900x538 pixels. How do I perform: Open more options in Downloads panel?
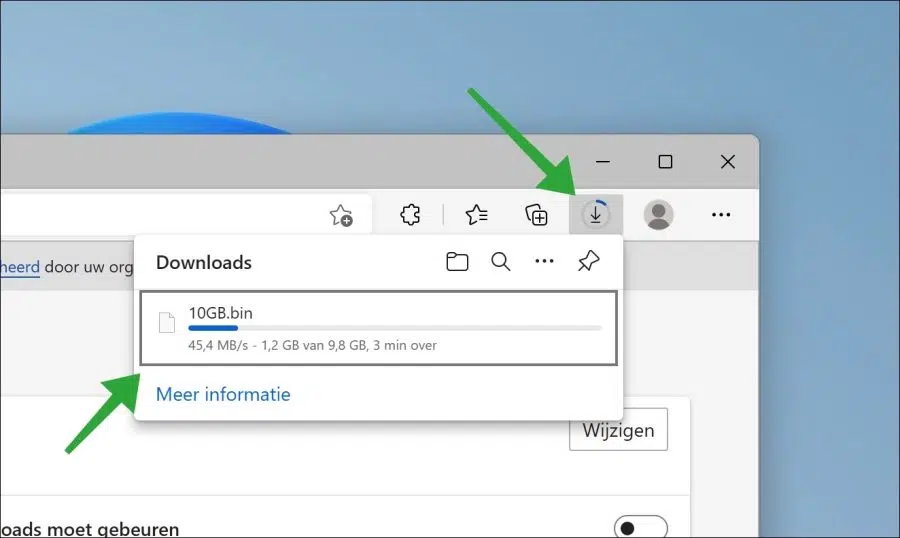tap(544, 261)
